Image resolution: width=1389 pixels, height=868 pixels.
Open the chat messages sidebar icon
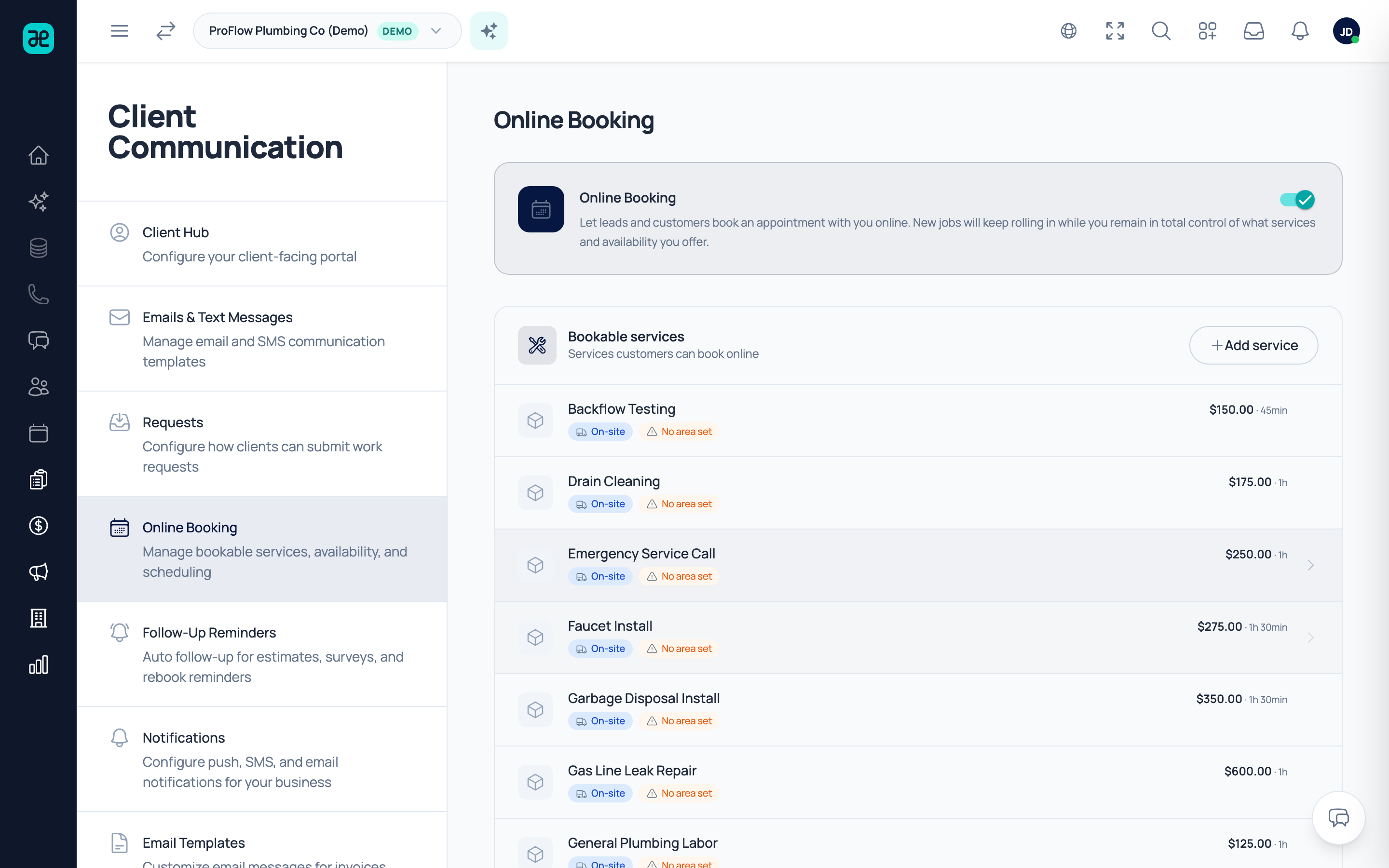click(39, 340)
